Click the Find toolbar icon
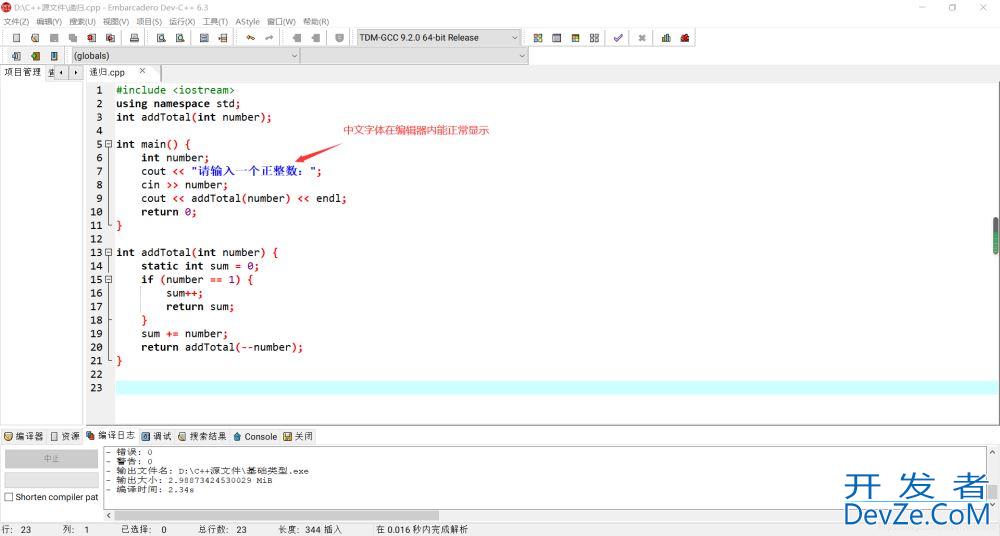Viewport: 1000px width, 536px height. [161, 38]
